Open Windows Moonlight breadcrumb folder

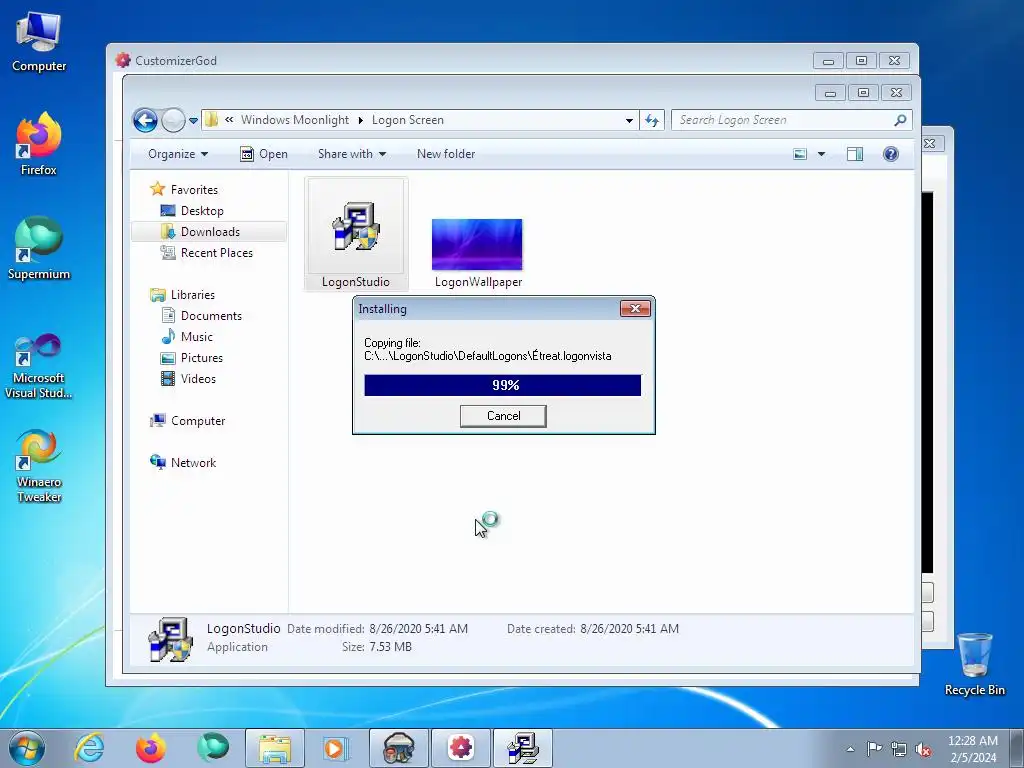click(295, 120)
